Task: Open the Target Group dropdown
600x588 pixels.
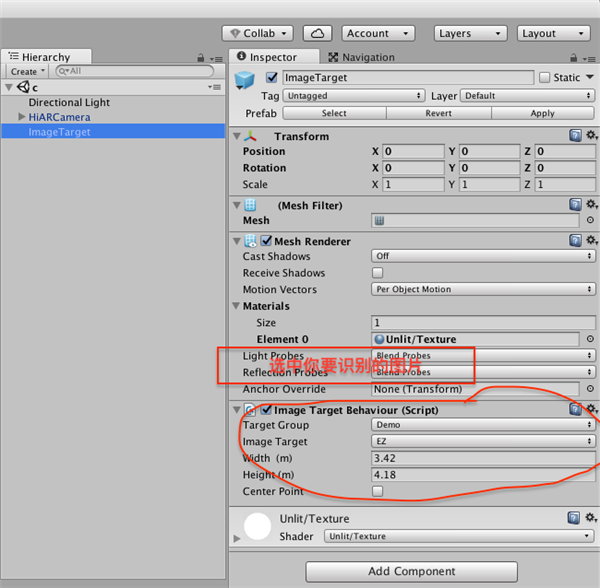Action: (x=483, y=425)
